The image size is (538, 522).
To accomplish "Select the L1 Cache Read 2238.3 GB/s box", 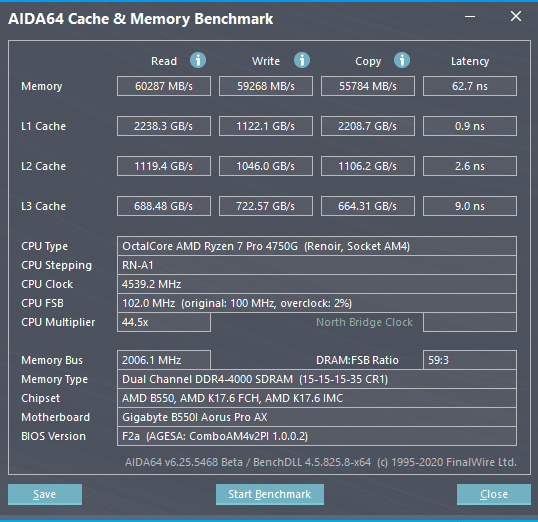I will tap(164, 126).
